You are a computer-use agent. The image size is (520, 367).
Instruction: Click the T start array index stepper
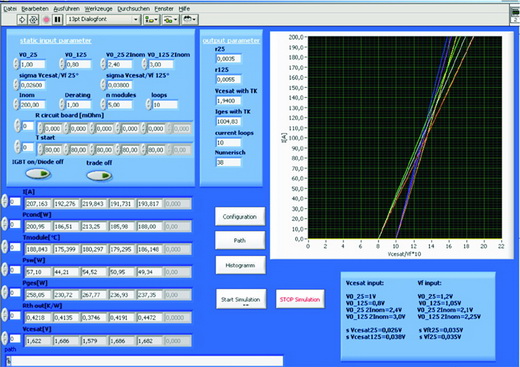18,147
